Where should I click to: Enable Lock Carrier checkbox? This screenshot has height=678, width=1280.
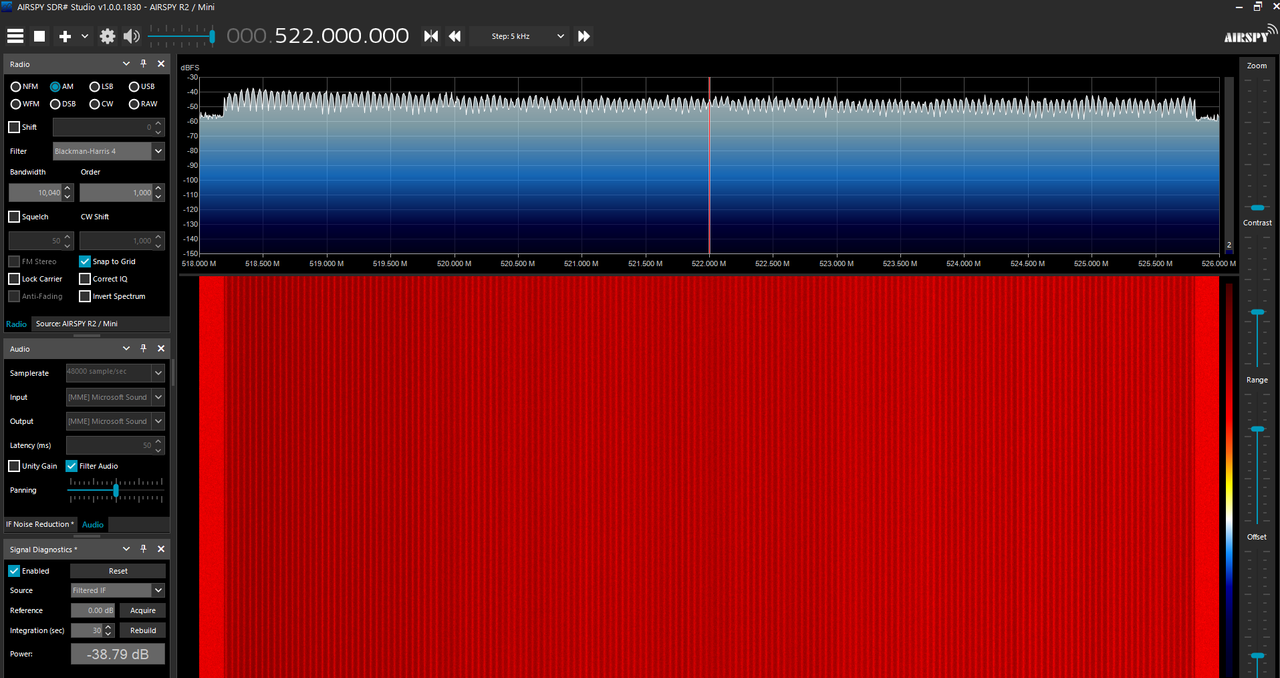point(14,279)
